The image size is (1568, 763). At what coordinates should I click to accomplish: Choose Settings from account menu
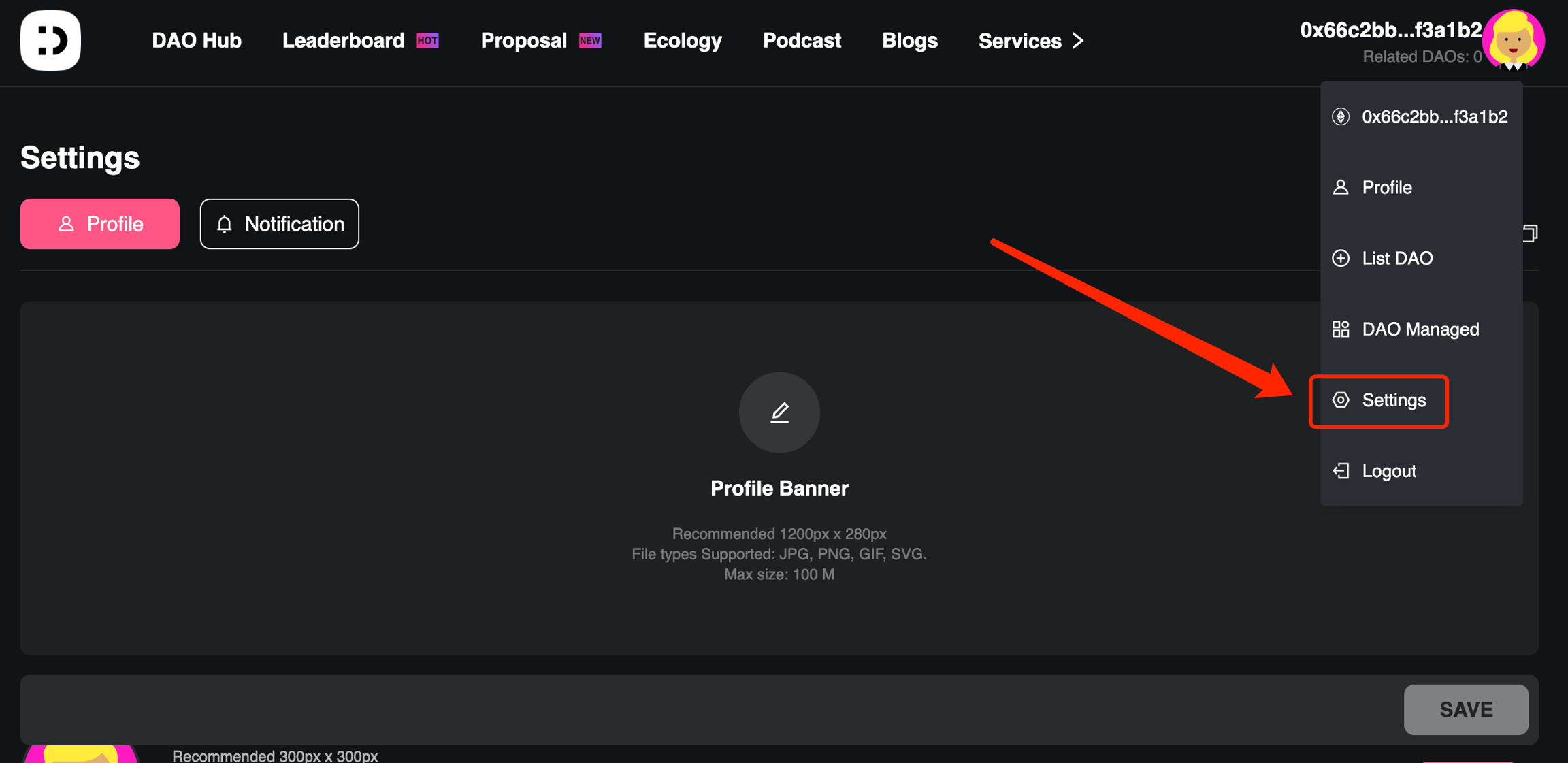click(x=1393, y=400)
